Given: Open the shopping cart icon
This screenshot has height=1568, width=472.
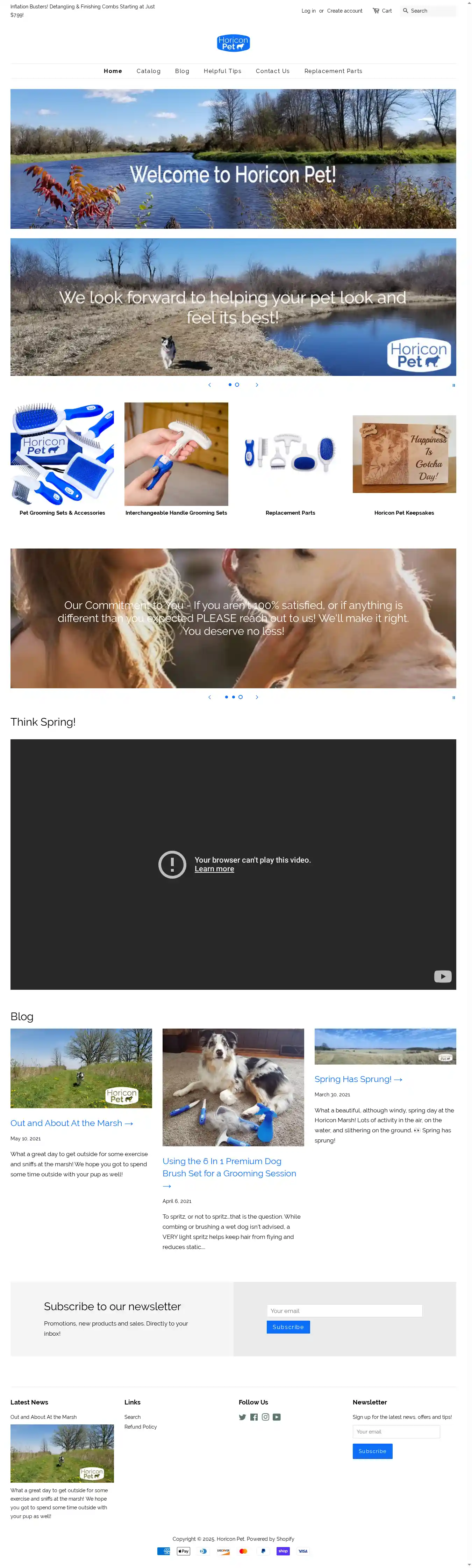Looking at the screenshot, I should (x=376, y=10).
